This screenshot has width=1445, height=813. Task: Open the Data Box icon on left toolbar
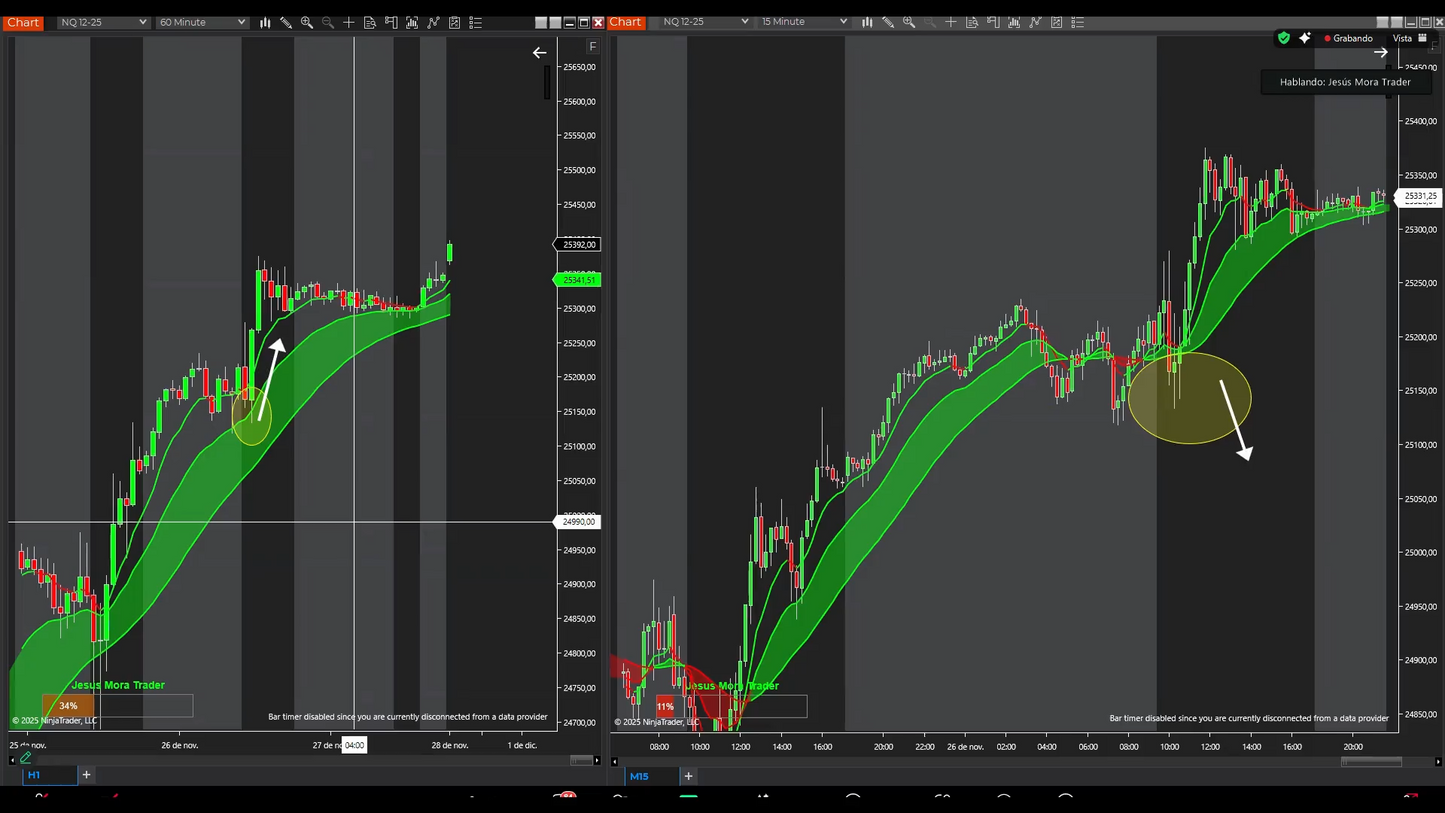point(370,22)
